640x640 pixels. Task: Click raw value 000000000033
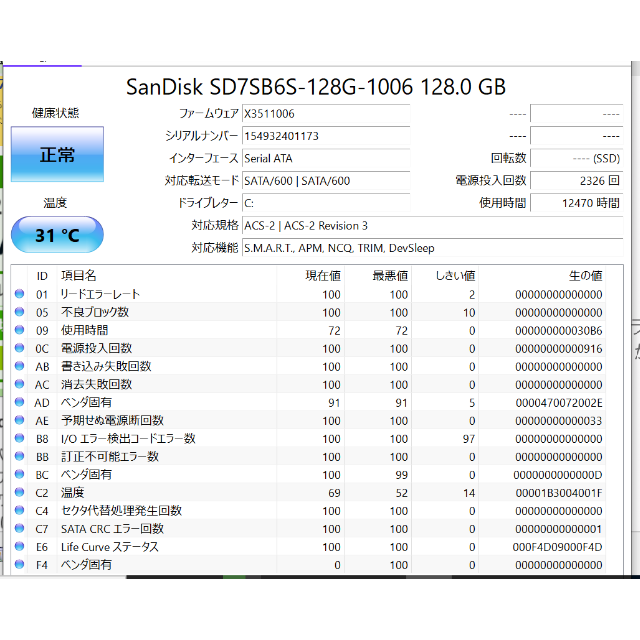coord(559,421)
